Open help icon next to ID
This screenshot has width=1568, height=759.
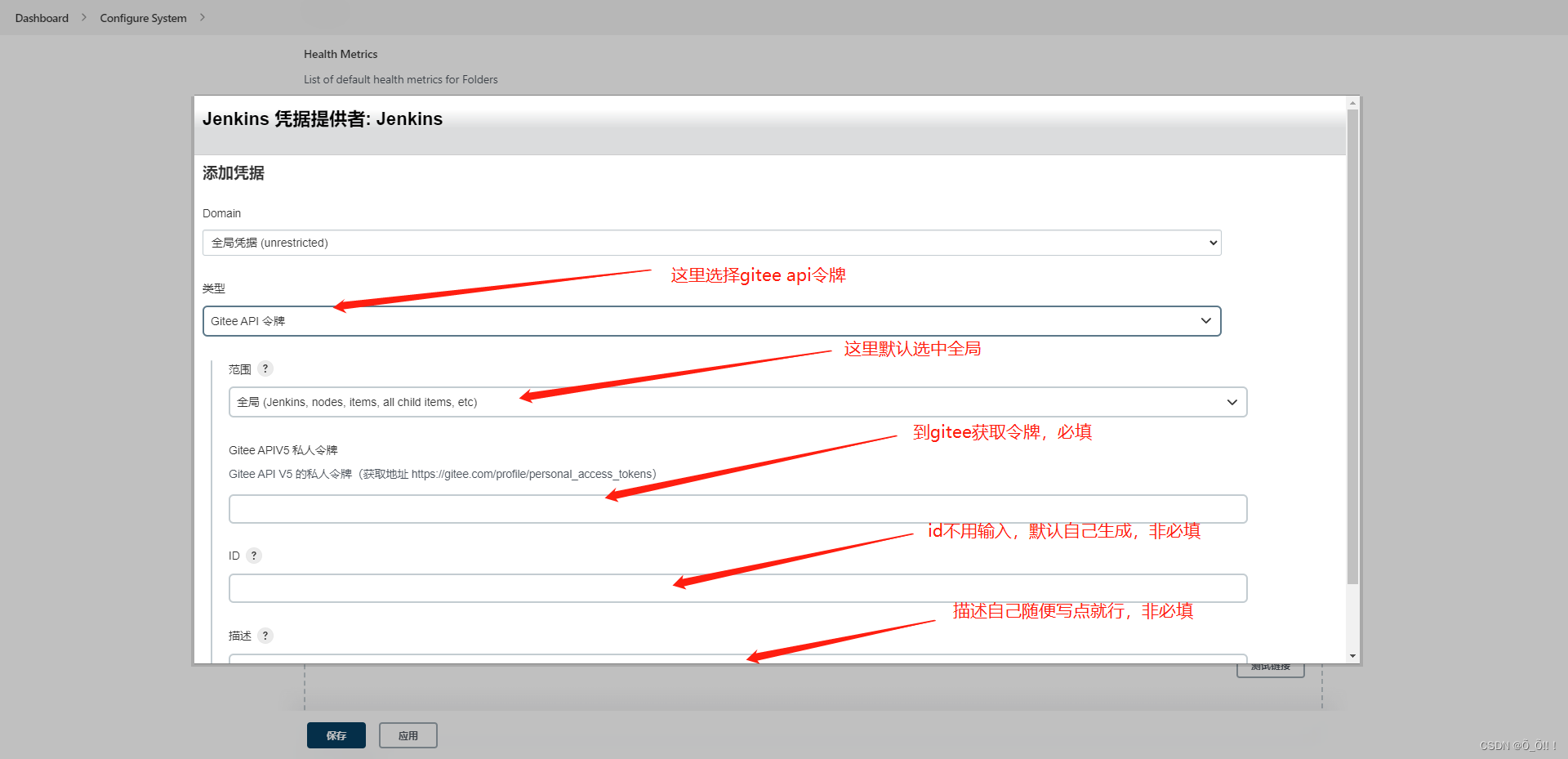point(254,556)
